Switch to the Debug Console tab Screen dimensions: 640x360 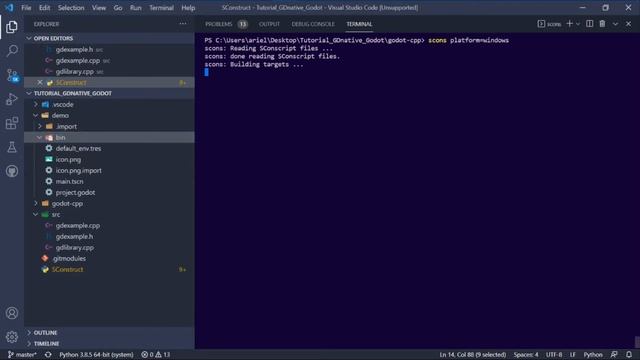pyautogui.click(x=313, y=24)
